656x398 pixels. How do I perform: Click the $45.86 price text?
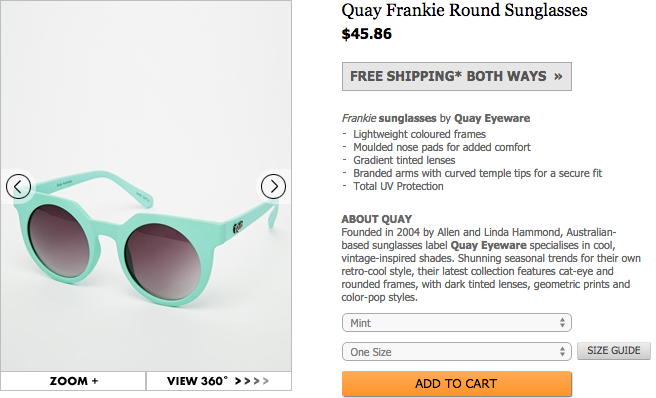click(366, 34)
